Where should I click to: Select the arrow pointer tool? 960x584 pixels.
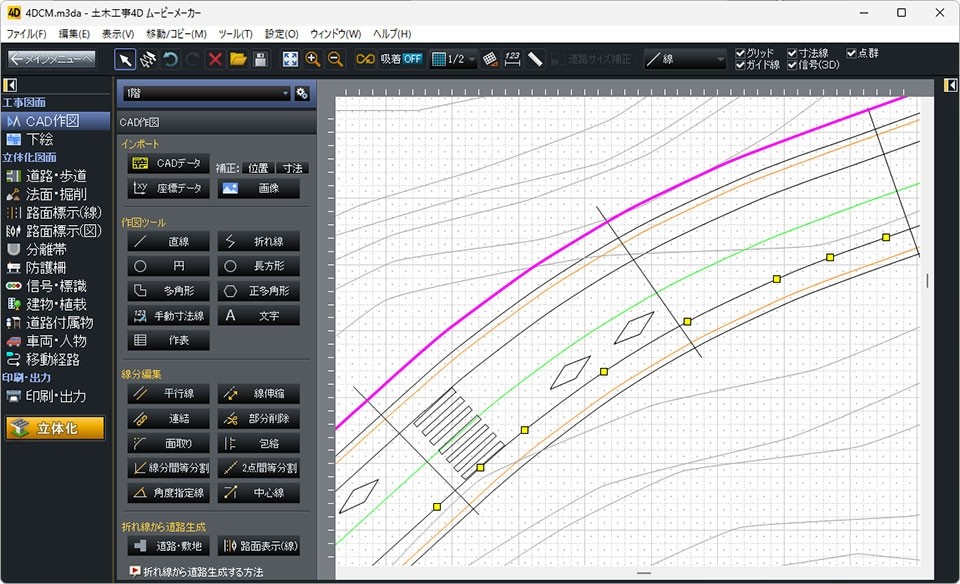point(125,59)
